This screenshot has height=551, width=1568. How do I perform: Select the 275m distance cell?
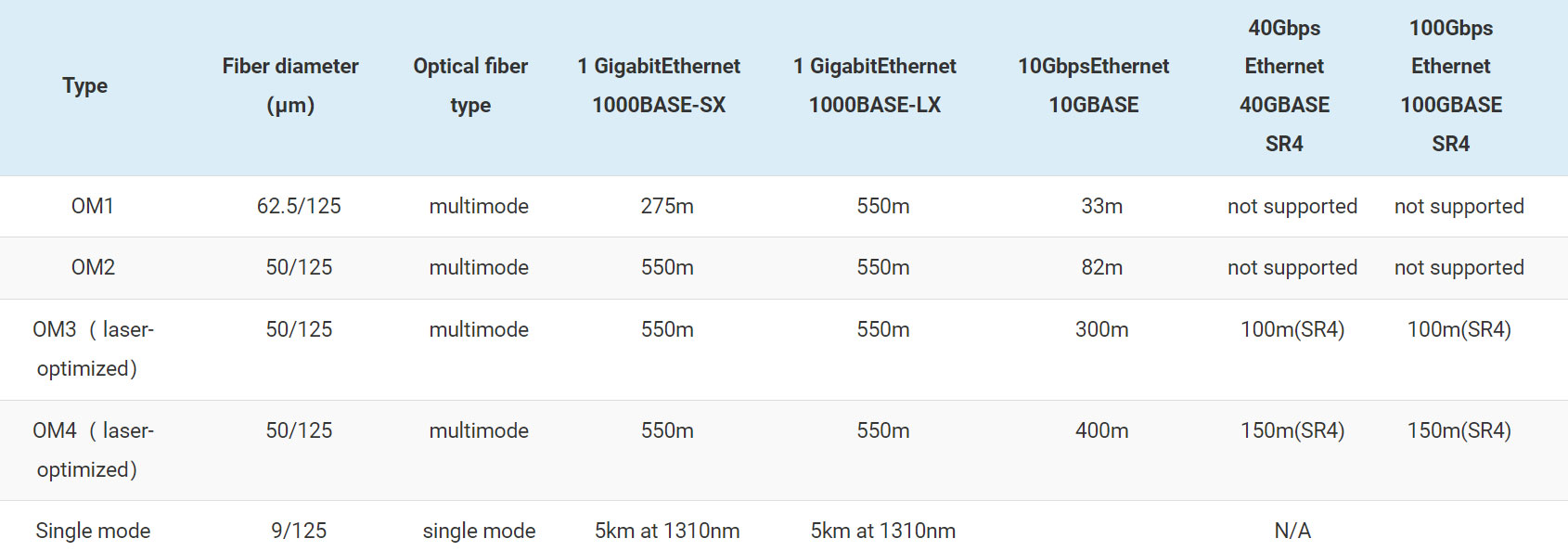pos(667,206)
